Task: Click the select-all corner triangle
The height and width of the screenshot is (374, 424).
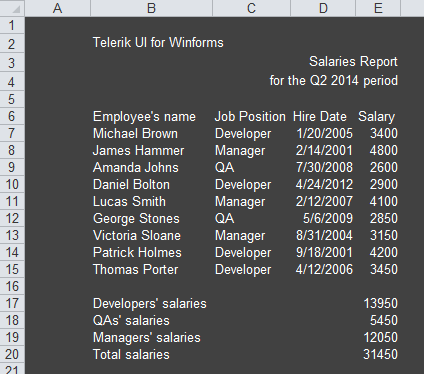Action: pyautogui.click(x=12, y=8)
